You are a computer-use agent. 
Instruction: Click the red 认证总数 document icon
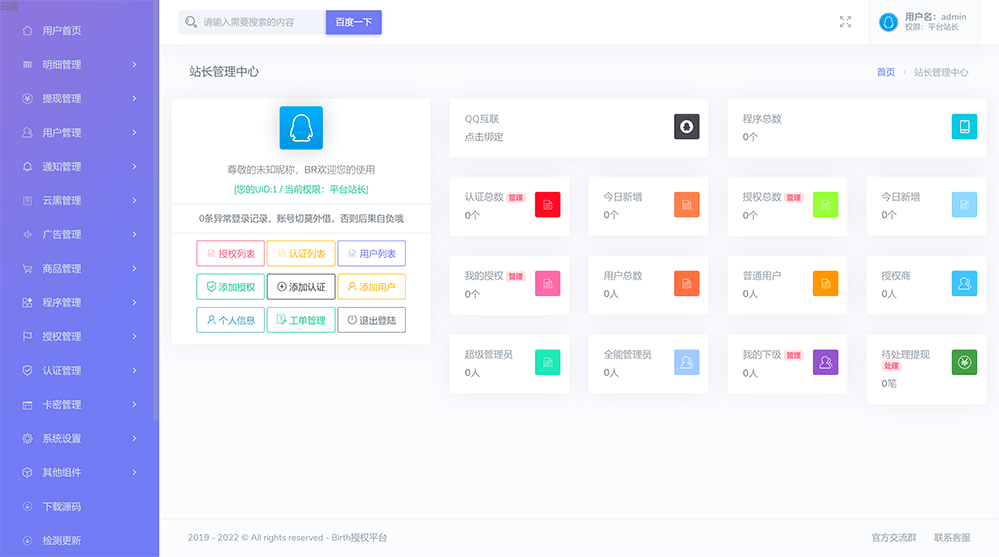(547, 205)
